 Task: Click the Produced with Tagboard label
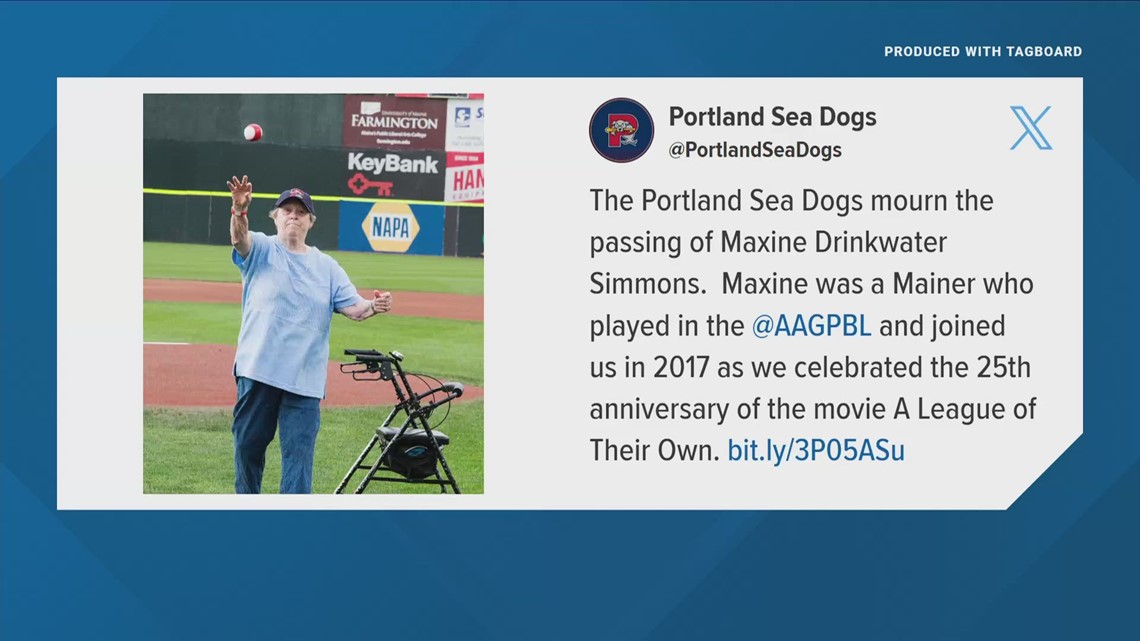click(982, 51)
